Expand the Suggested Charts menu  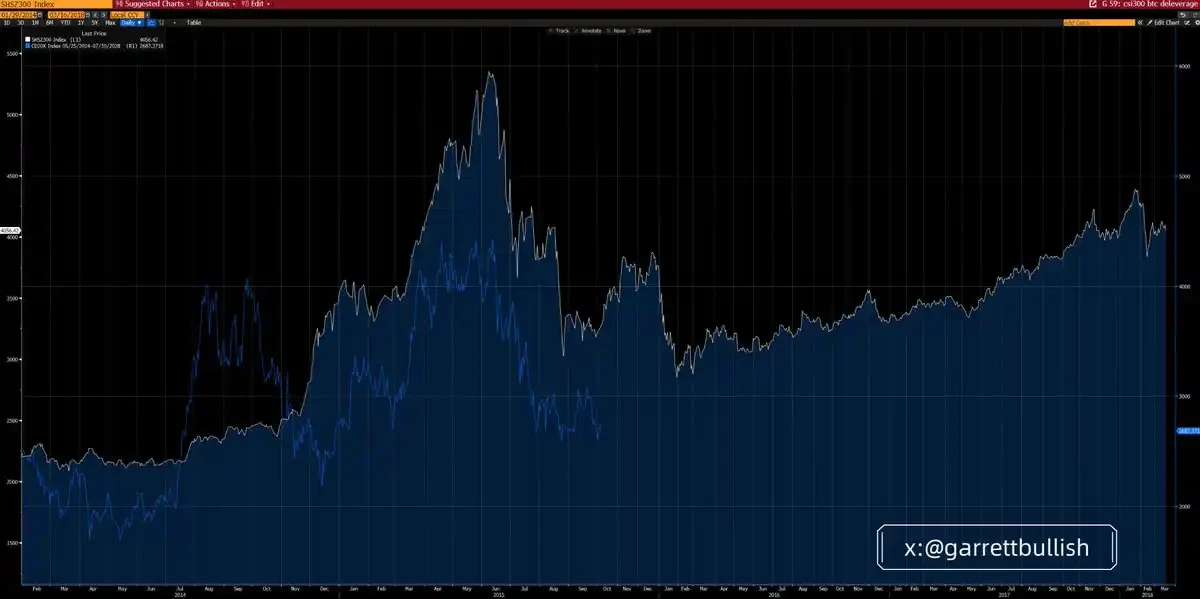(x=157, y=3)
